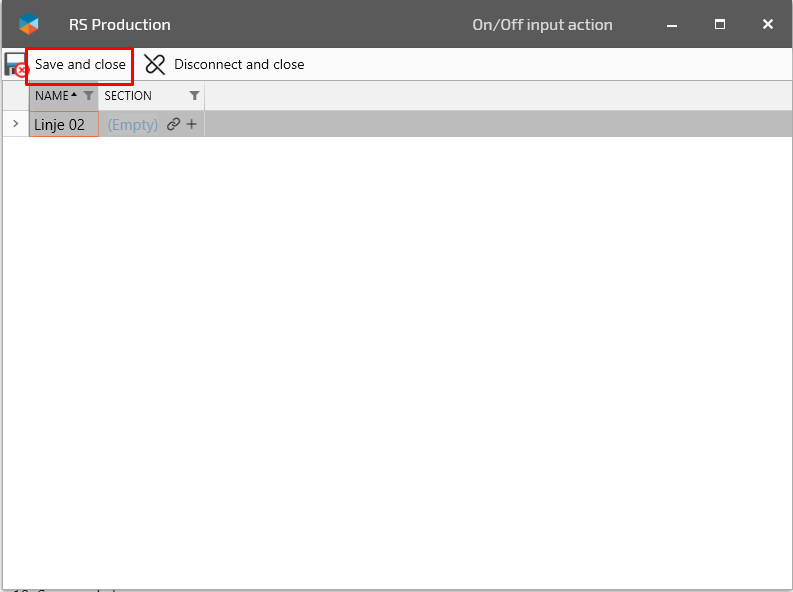Image resolution: width=793 pixels, height=592 pixels.
Task: Sort by the SECTION column header
Action: [x=128, y=96]
